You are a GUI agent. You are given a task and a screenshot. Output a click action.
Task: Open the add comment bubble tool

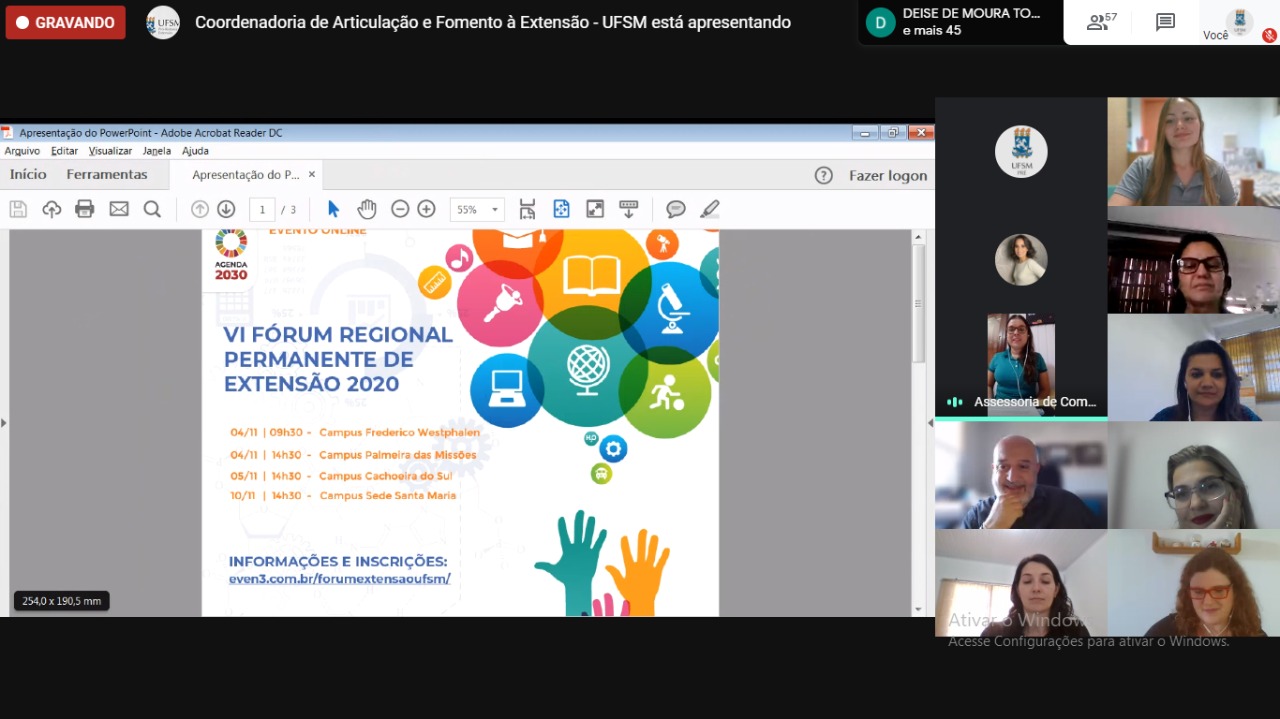click(x=676, y=209)
